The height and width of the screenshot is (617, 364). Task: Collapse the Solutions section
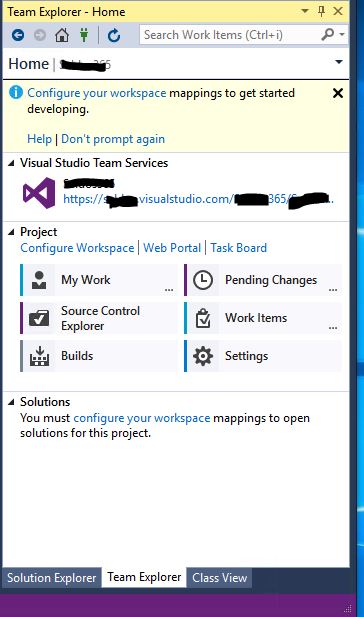pos(12,402)
